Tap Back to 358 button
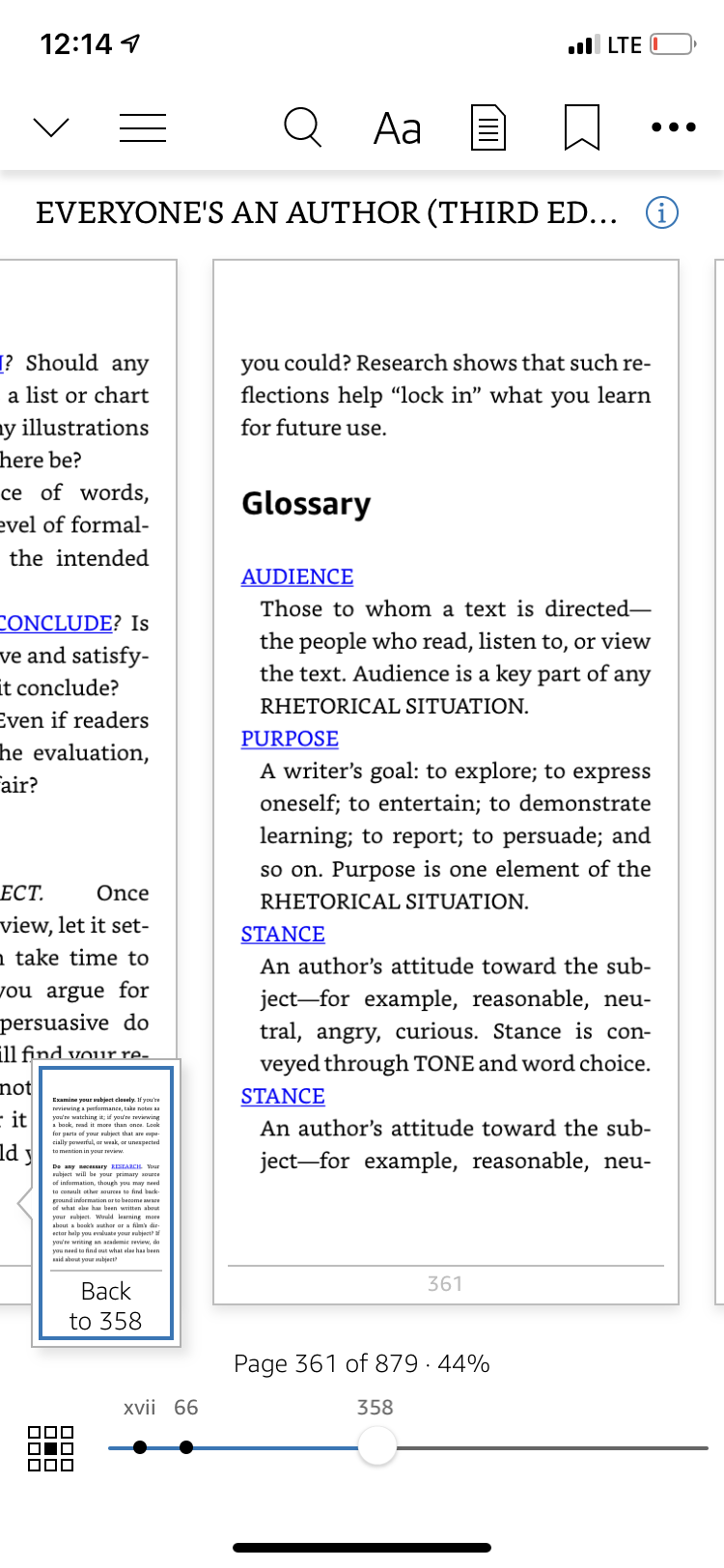Viewport: 724px width, 1568px height. (x=106, y=1305)
